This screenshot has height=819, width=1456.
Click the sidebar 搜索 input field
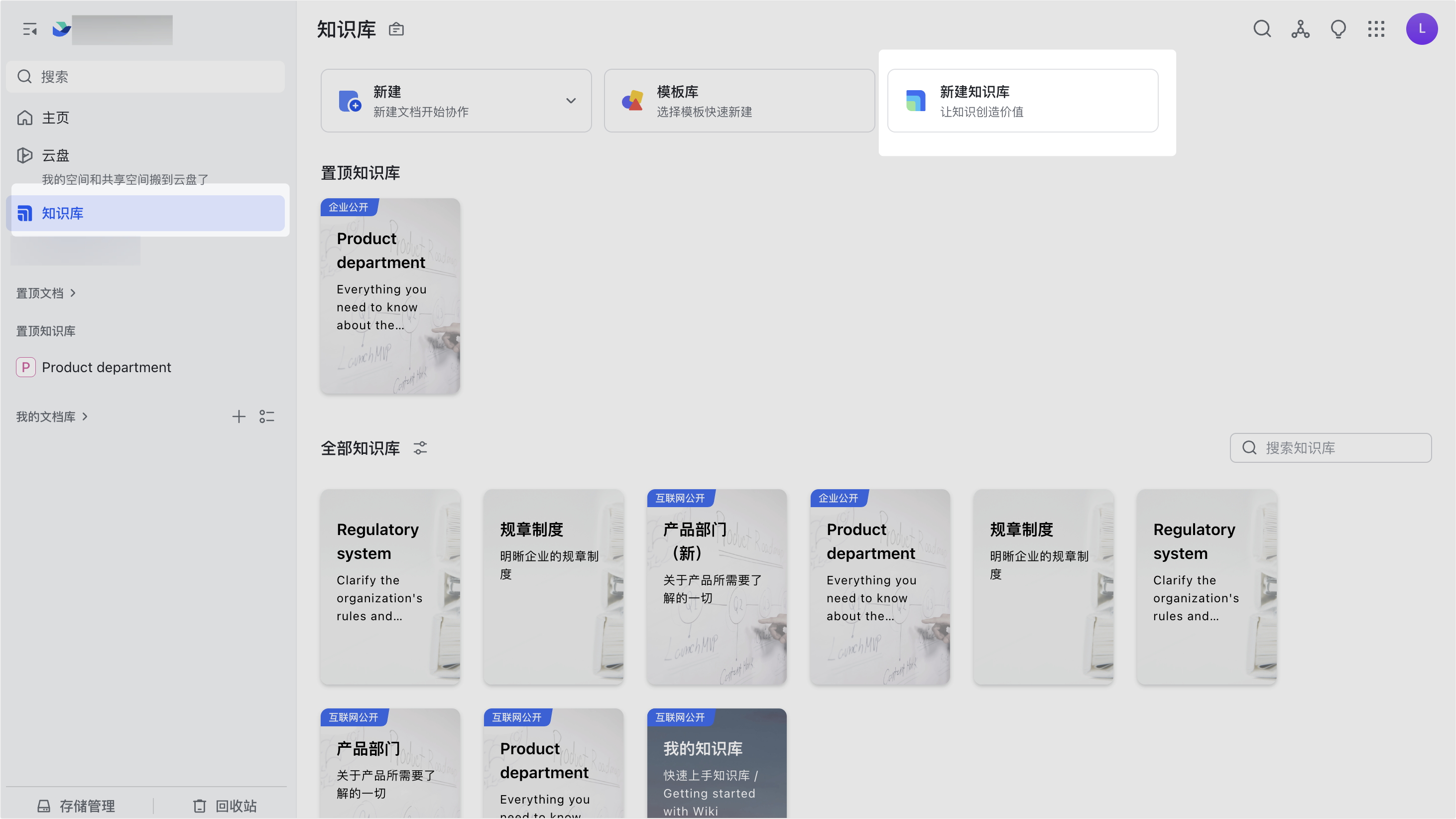pos(145,76)
